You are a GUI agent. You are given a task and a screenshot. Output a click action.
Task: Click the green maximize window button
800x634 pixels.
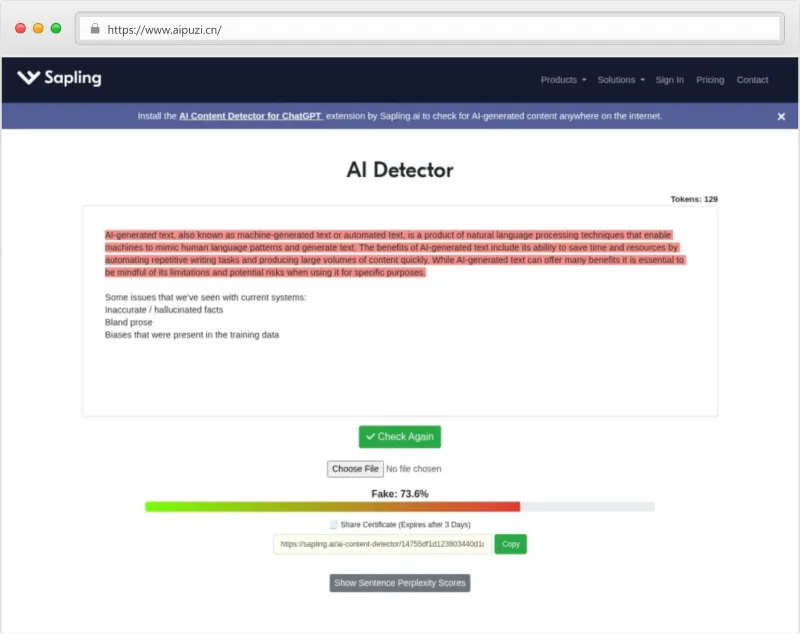(x=56, y=28)
